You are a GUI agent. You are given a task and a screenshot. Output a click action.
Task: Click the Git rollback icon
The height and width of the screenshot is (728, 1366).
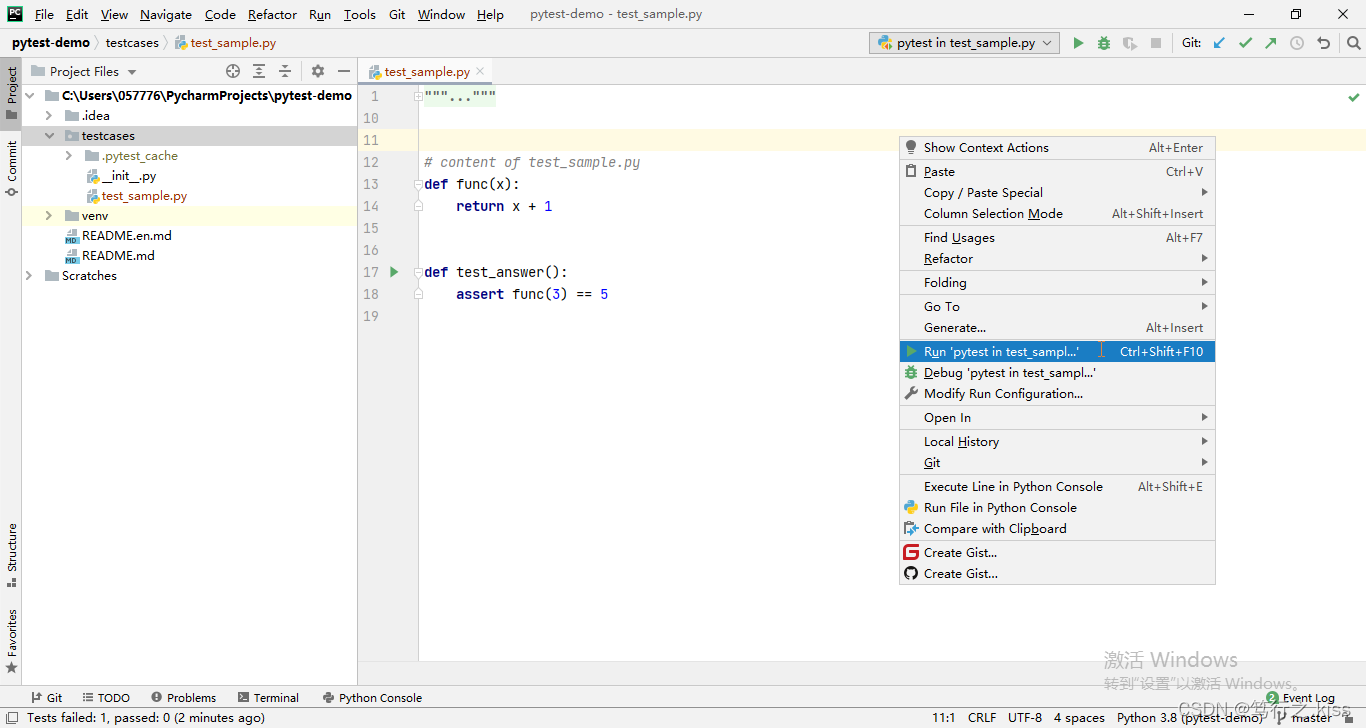tap(1324, 43)
